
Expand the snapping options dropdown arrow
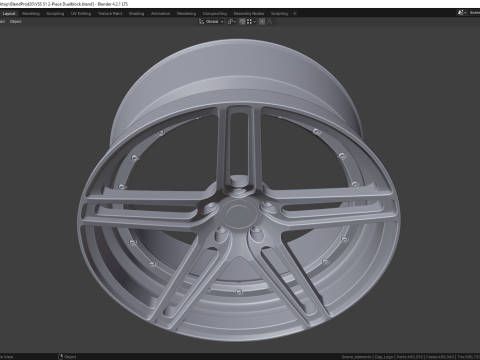[x=255, y=22]
